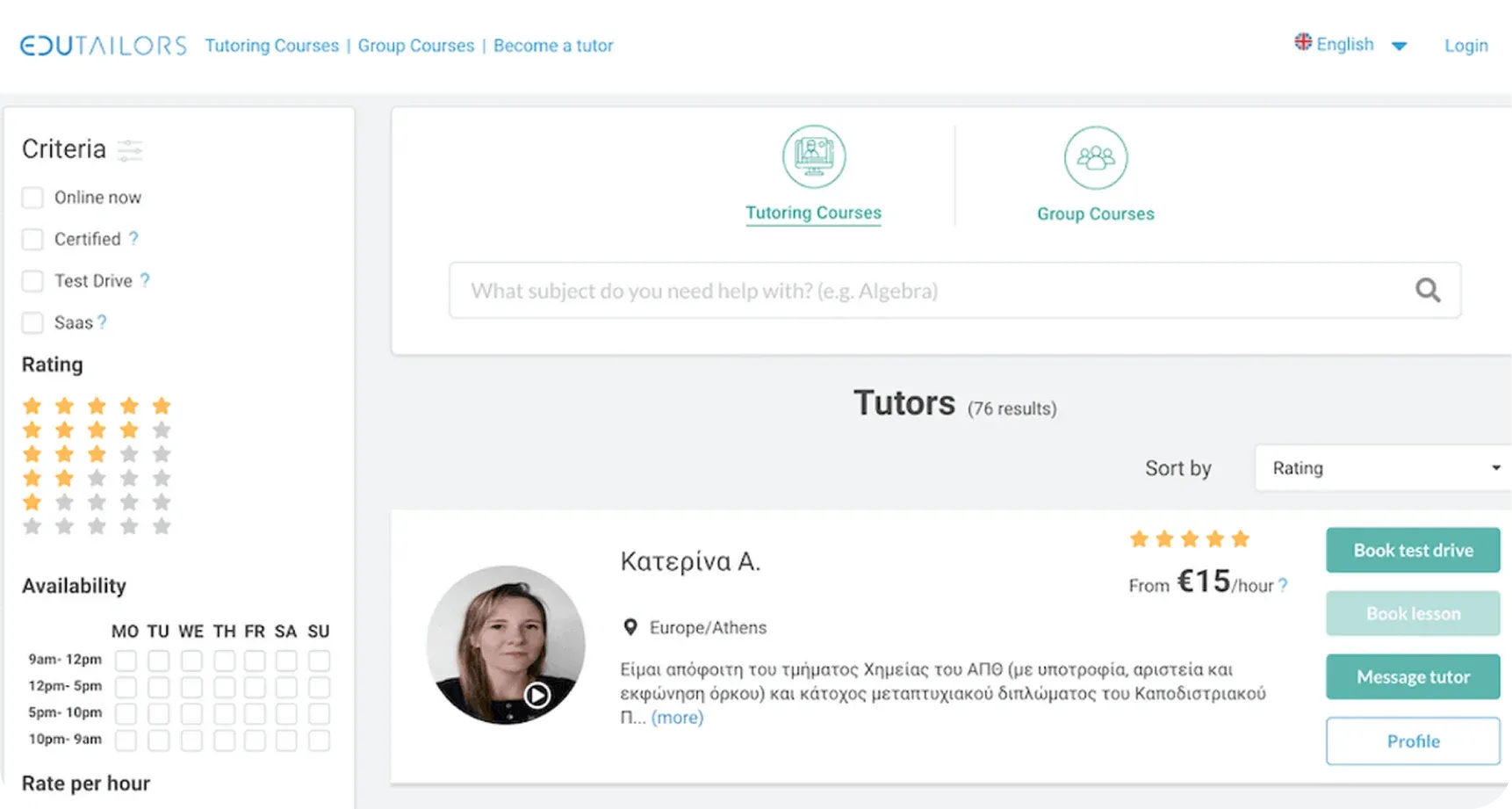Click question mark beside price per hour

tap(1283, 585)
